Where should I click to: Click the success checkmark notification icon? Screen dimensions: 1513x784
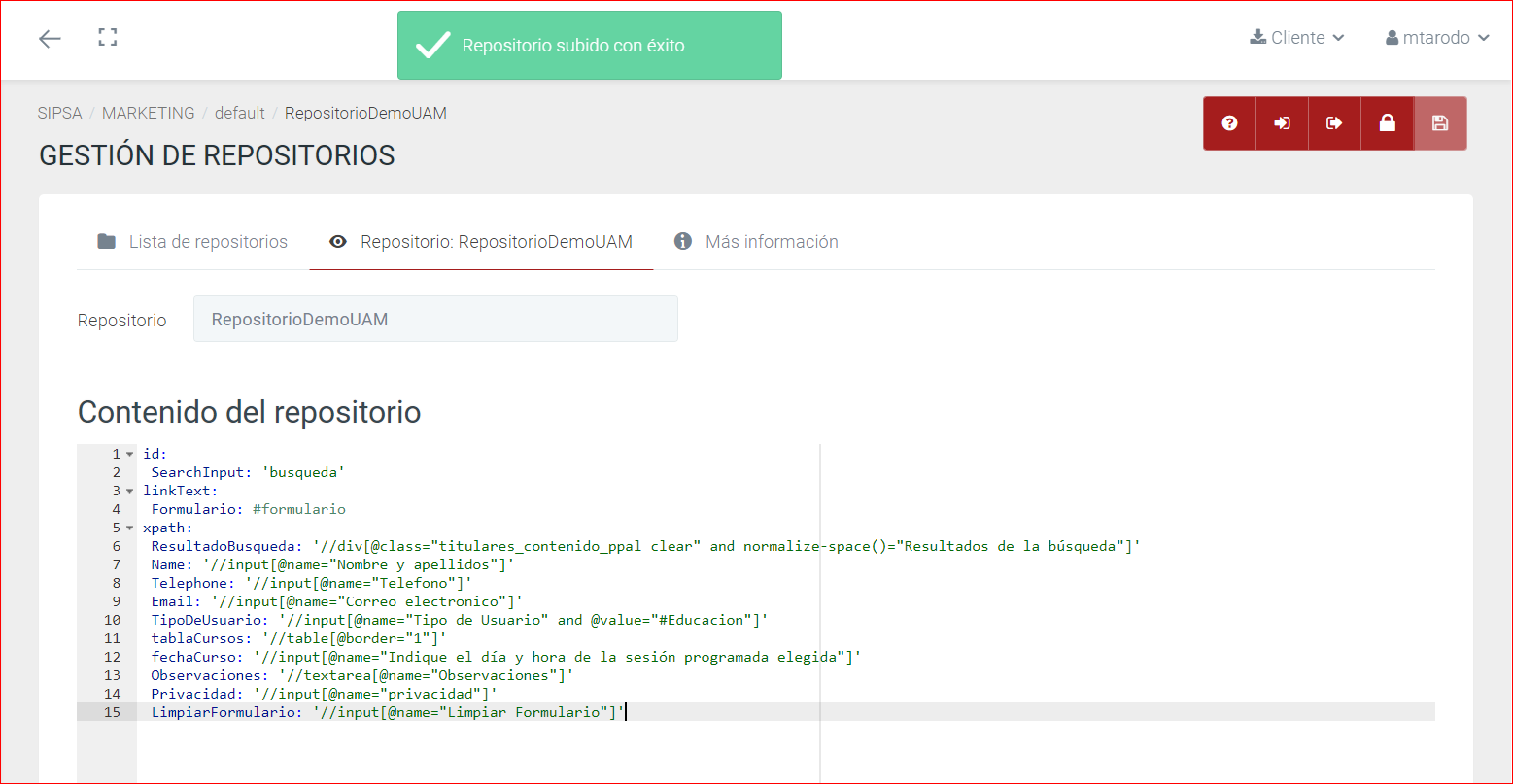tap(432, 46)
